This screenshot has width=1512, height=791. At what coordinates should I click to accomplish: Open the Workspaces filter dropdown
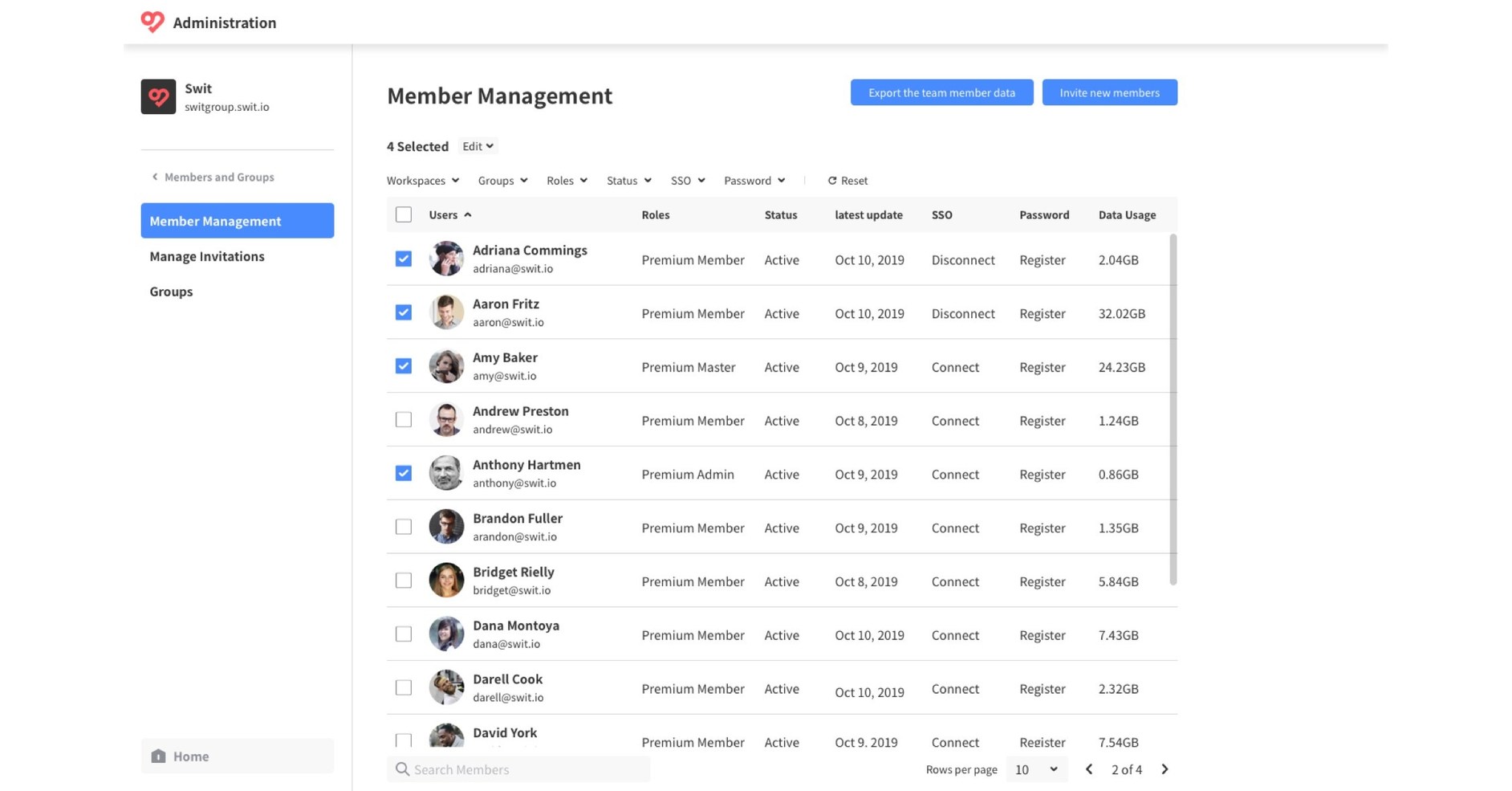pyautogui.click(x=422, y=180)
